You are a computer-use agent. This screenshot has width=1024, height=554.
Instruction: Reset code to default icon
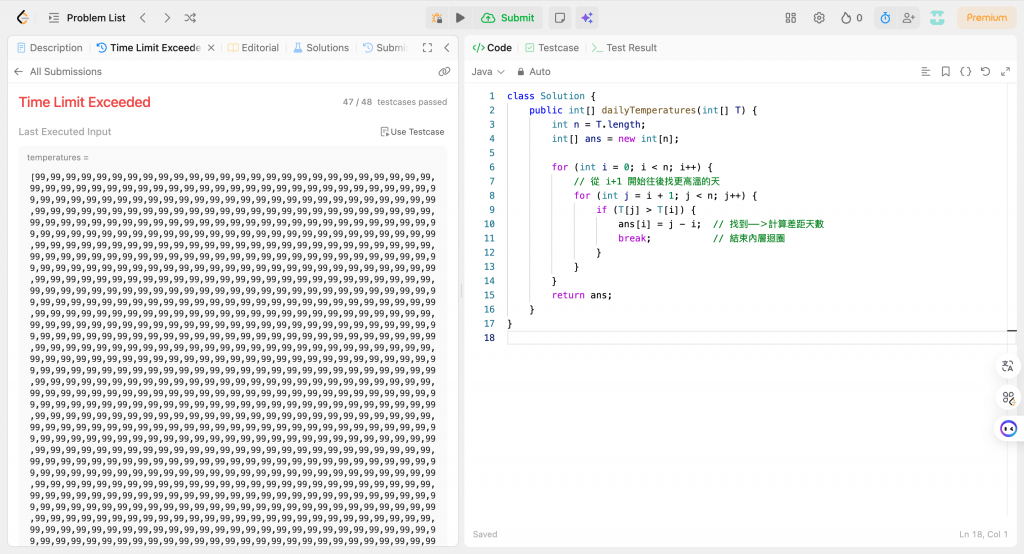pyautogui.click(x=985, y=71)
